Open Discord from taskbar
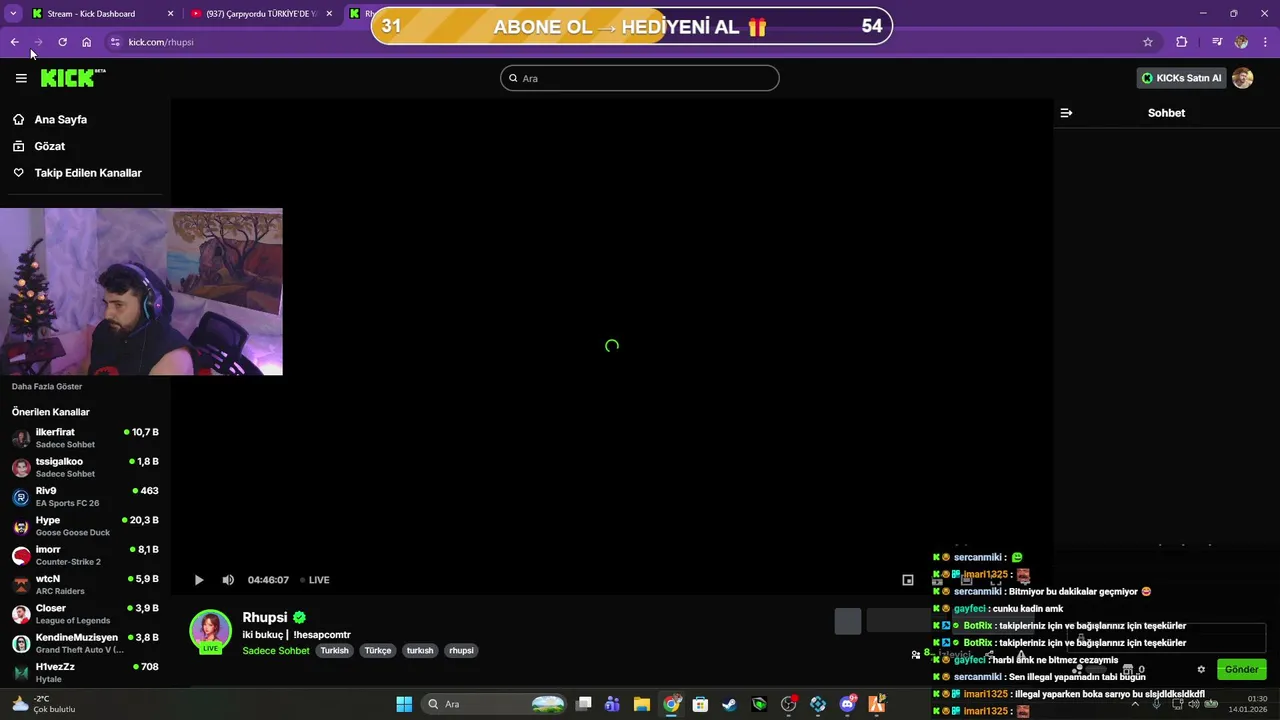1280x720 pixels. click(x=848, y=704)
